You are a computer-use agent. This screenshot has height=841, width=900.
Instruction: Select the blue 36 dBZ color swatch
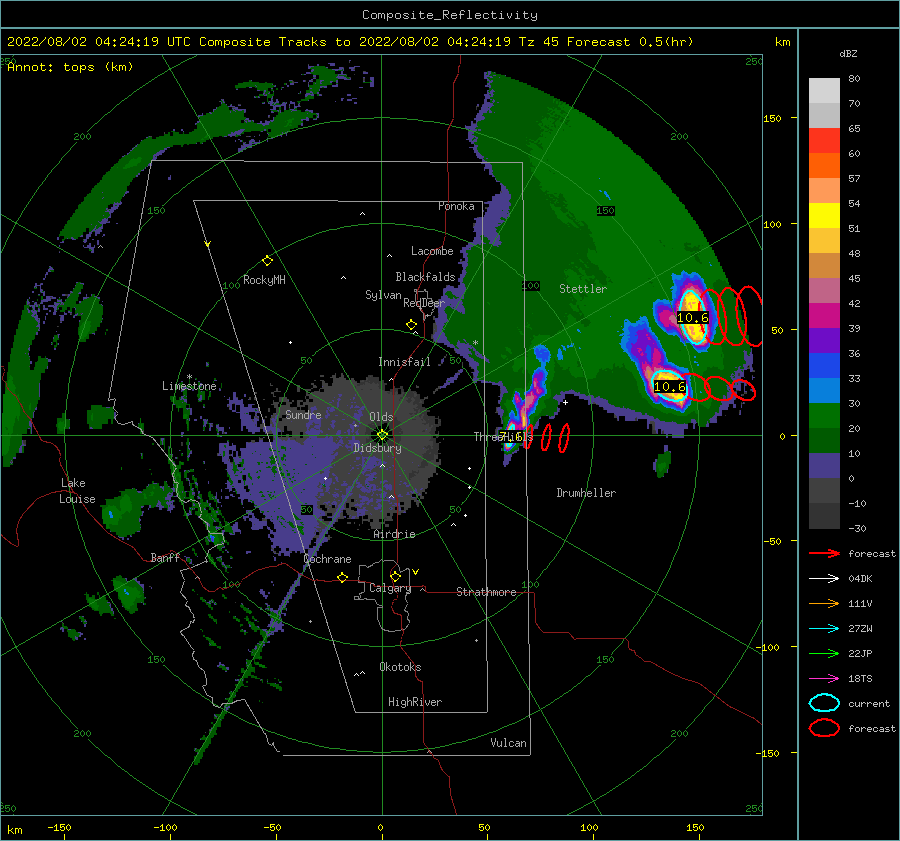pos(824,366)
